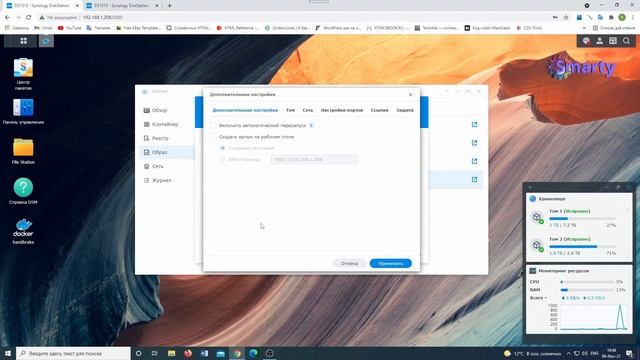Open CSS-Tricks bookmark

(529, 28)
